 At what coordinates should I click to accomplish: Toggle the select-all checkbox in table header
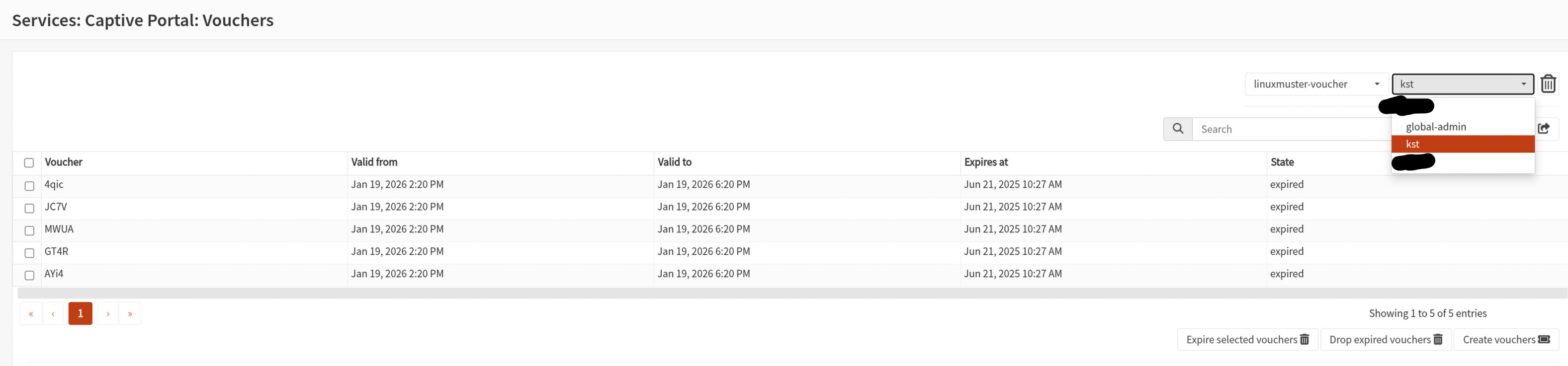tap(29, 163)
